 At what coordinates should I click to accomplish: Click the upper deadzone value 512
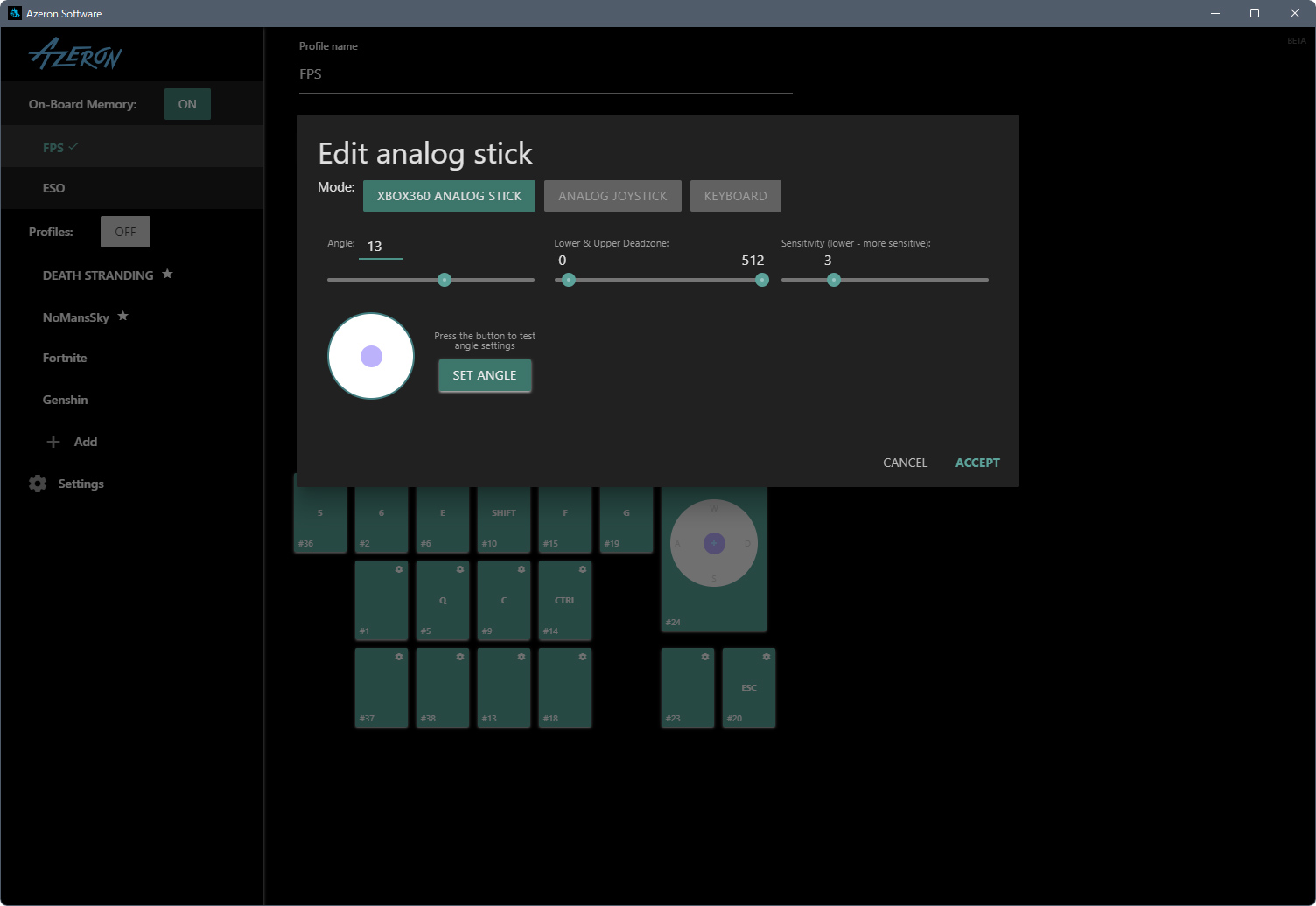coord(752,261)
